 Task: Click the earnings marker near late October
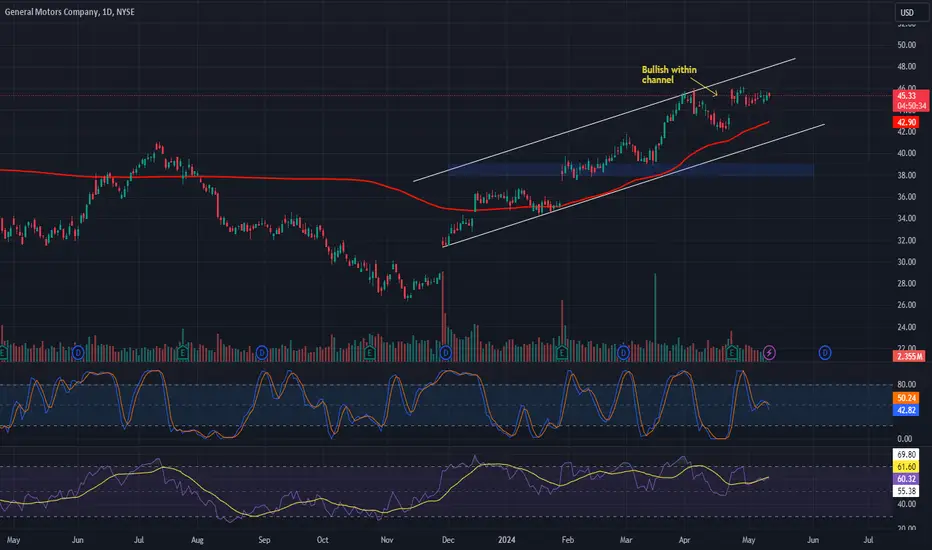[370, 353]
